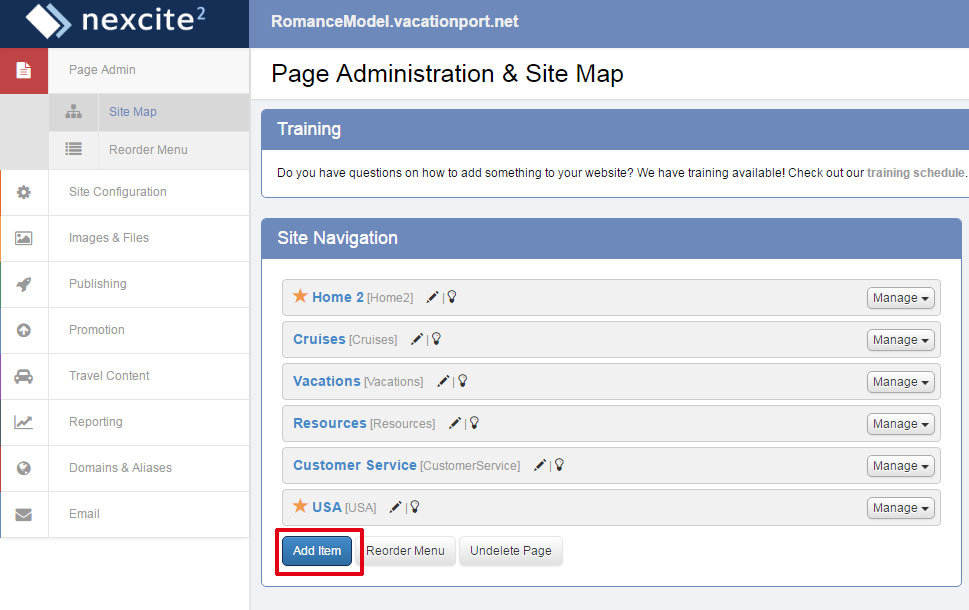This screenshot has width=969, height=610.
Task: Open the Customer Service page link
Action: coord(355,465)
